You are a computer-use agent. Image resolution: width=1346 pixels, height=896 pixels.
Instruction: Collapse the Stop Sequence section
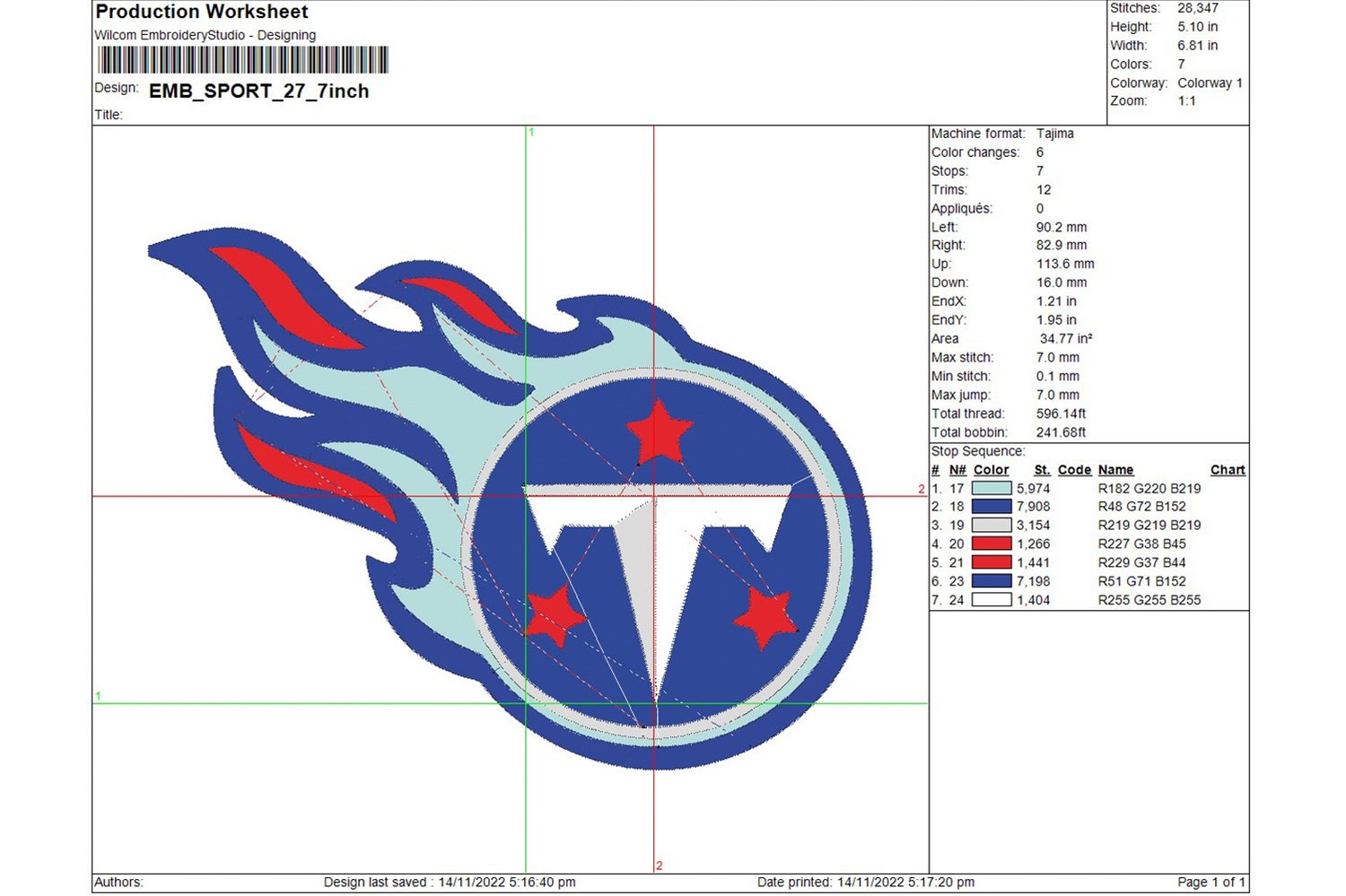click(x=976, y=450)
